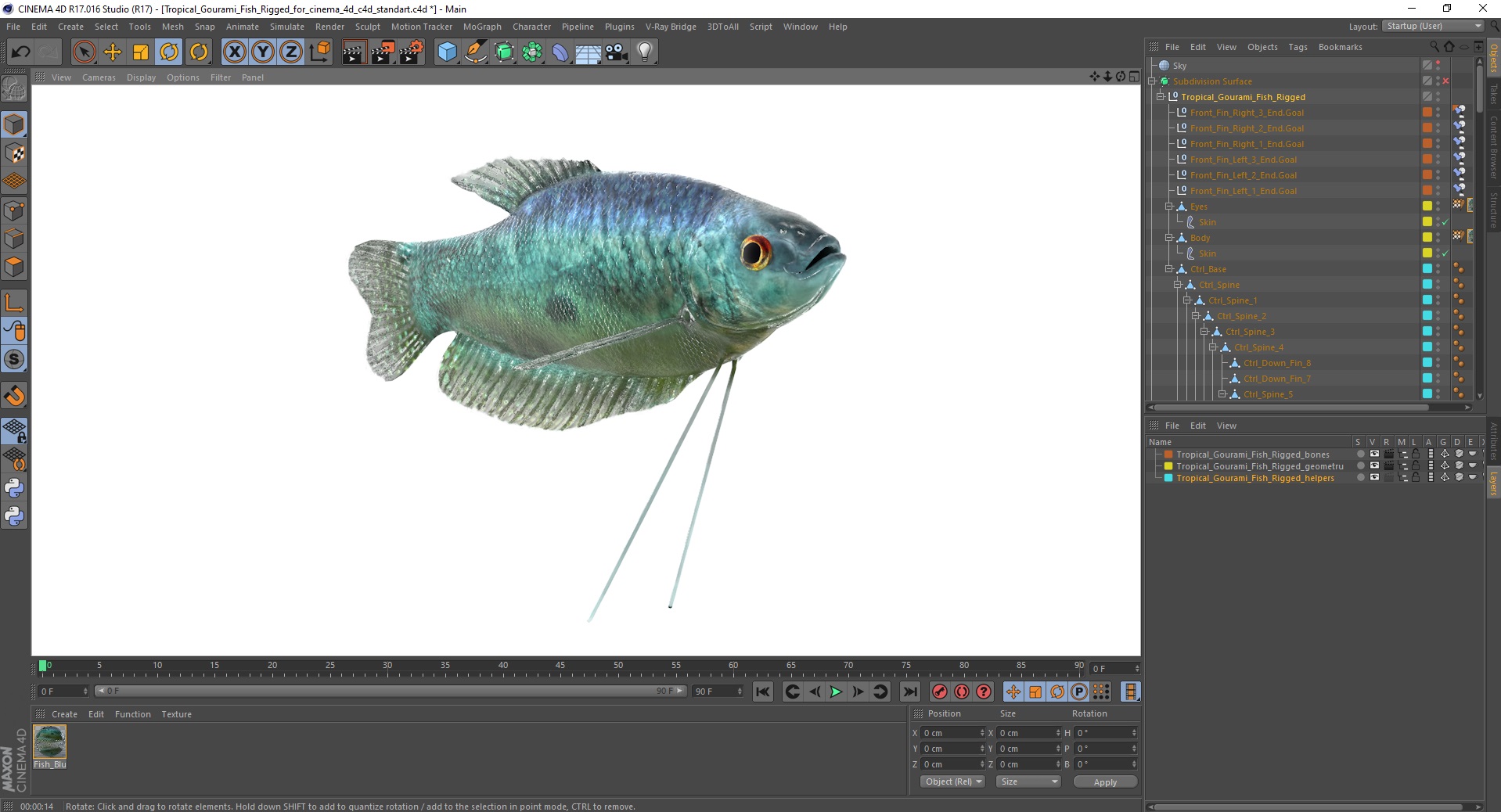Image resolution: width=1501 pixels, height=812 pixels.
Task: Select the Move tool
Action: tap(113, 52)
